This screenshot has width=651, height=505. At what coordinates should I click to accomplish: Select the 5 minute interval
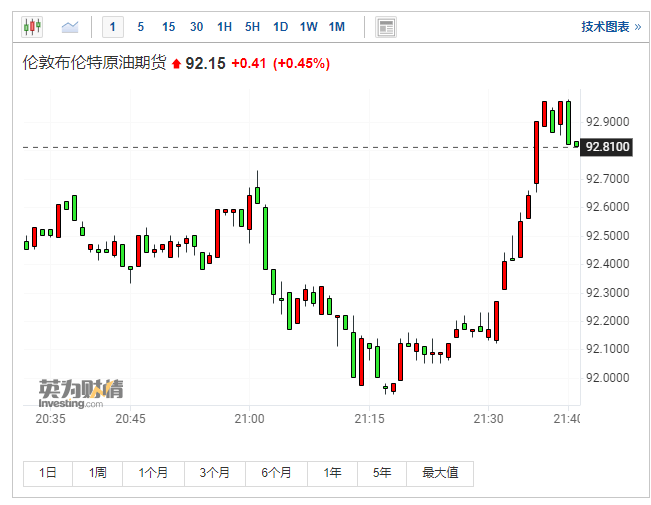pos(141,27)
